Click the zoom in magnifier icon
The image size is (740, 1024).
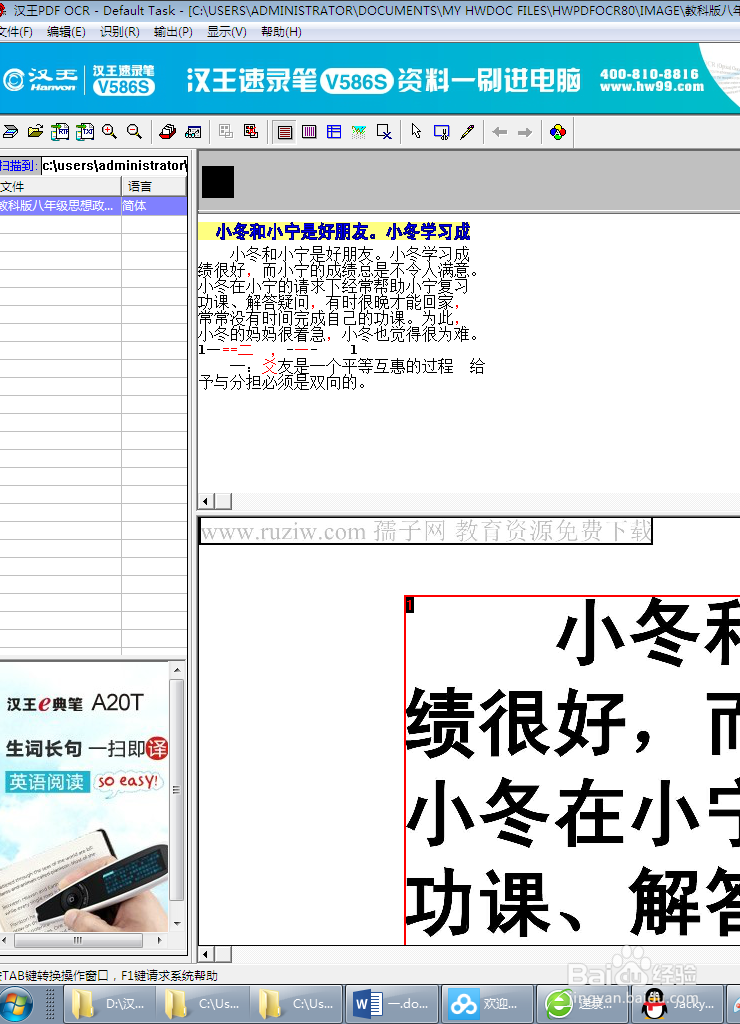pyautogui.click(x=109, y=132)
